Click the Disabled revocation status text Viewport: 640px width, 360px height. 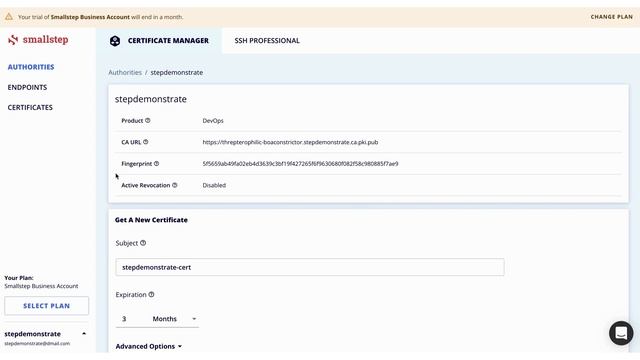(214, 185)
